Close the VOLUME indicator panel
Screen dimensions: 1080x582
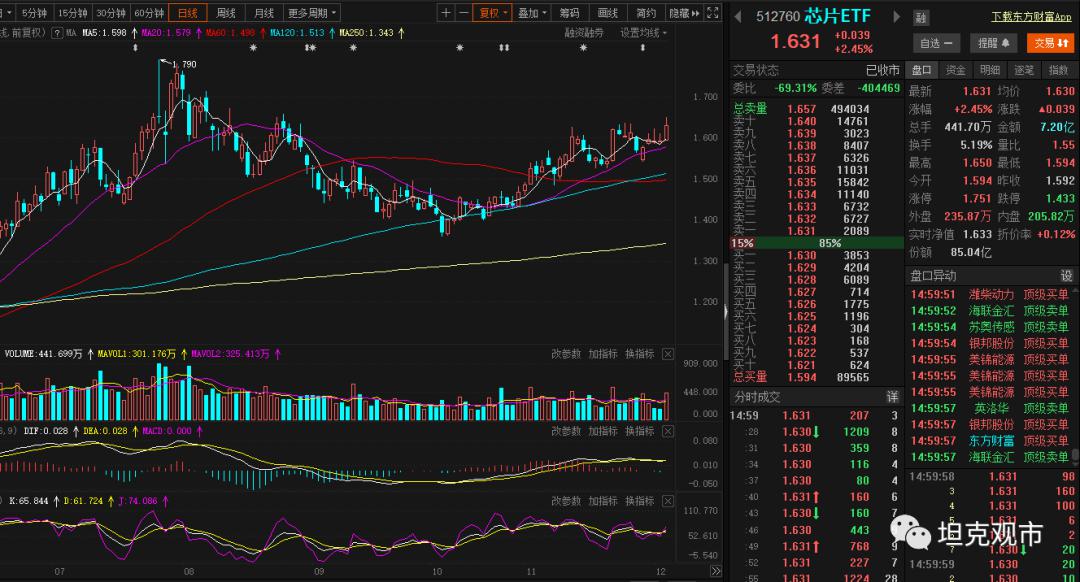tap(667, 354)
